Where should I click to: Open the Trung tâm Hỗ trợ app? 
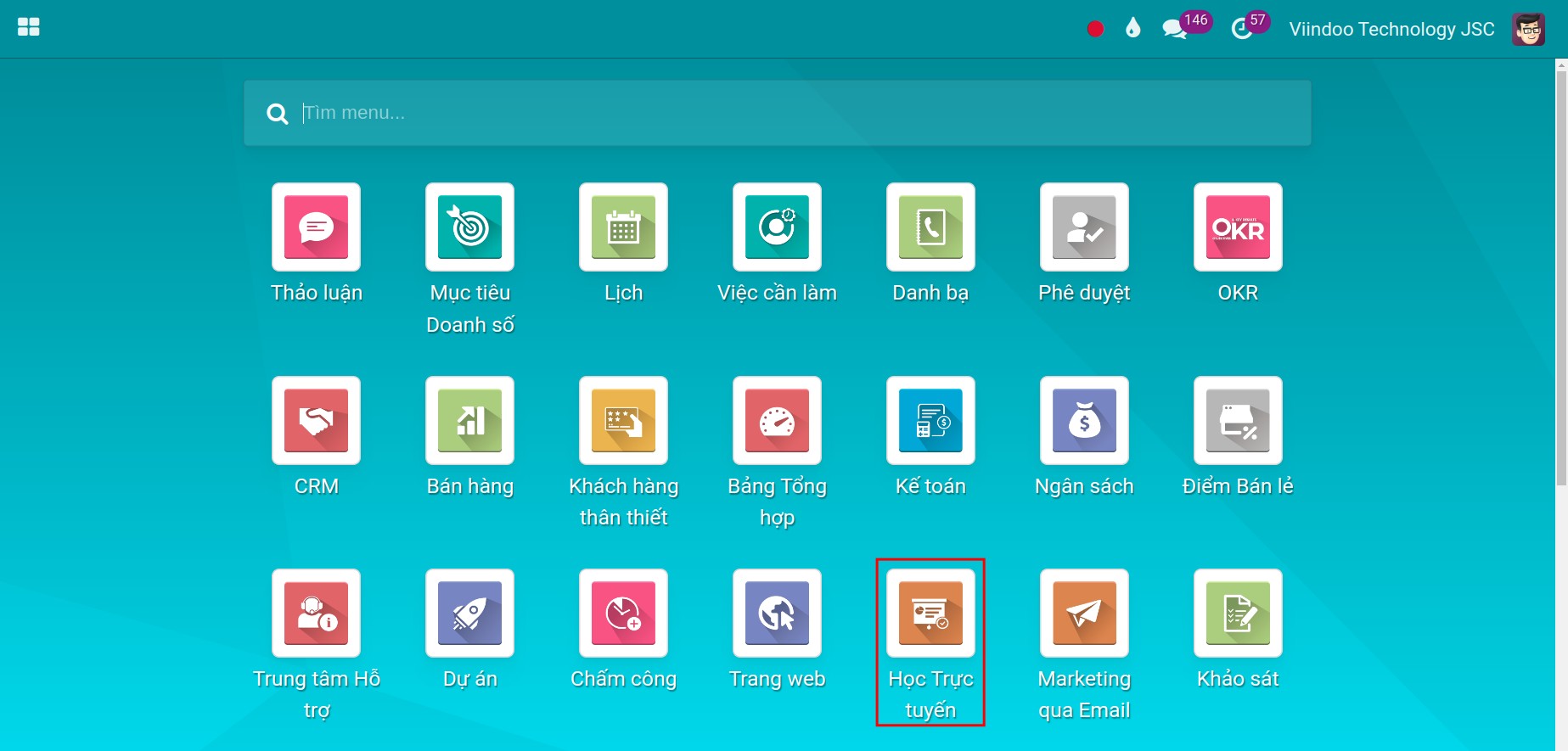point(316,613)
